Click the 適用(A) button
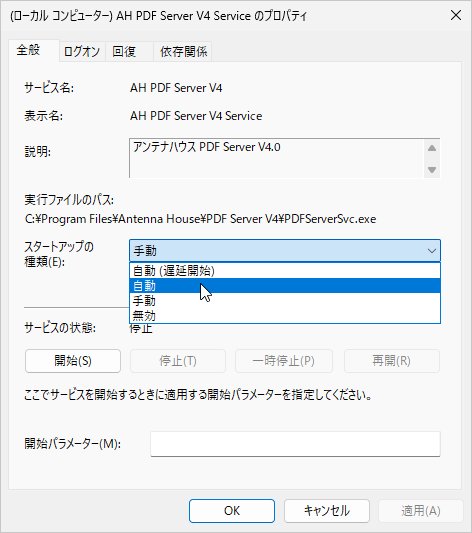 click(421, 511)
